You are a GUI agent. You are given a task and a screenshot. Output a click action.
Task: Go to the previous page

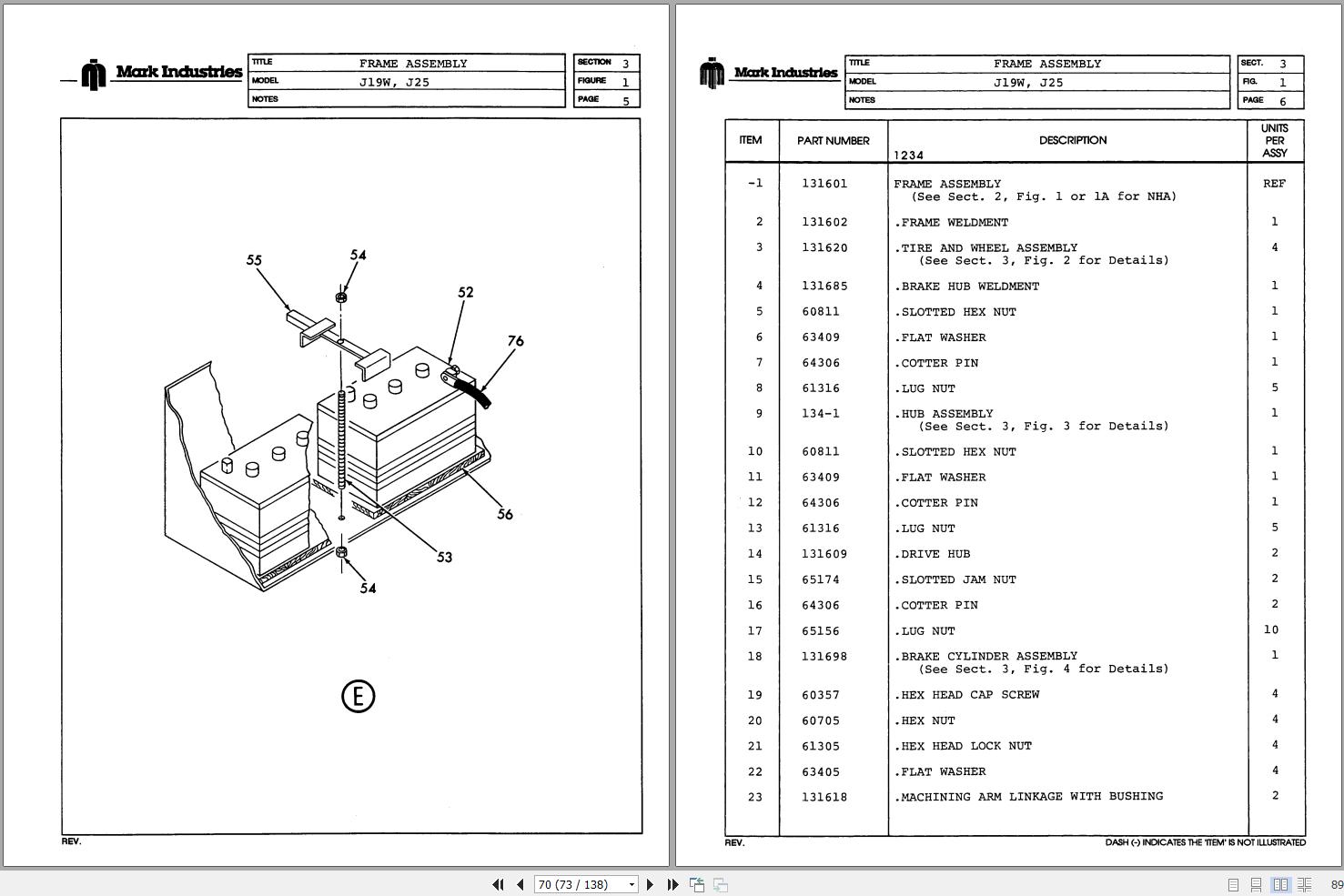click(520, 884)
